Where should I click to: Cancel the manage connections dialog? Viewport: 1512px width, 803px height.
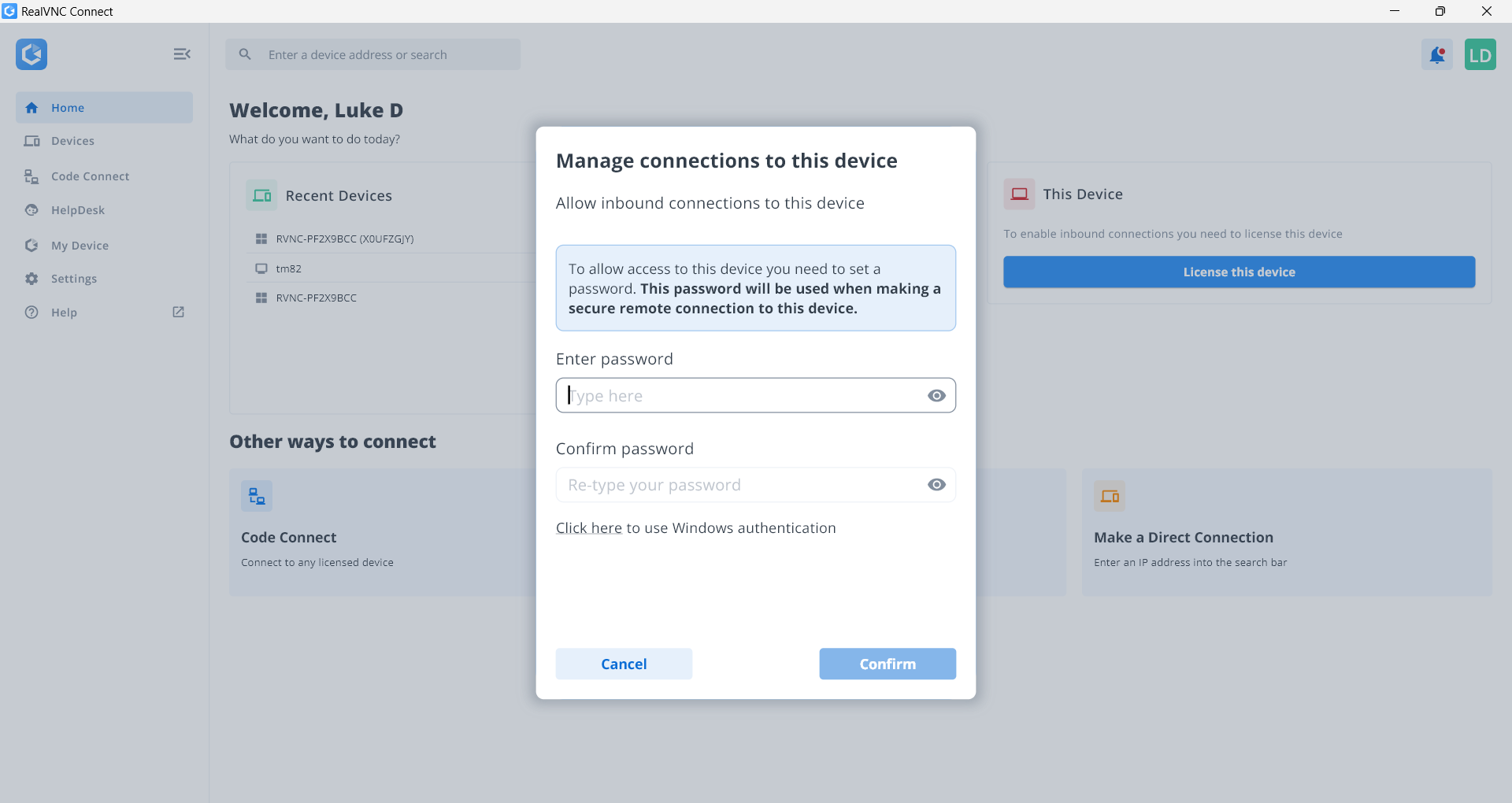pyautogui.click(x=624, y=664)
